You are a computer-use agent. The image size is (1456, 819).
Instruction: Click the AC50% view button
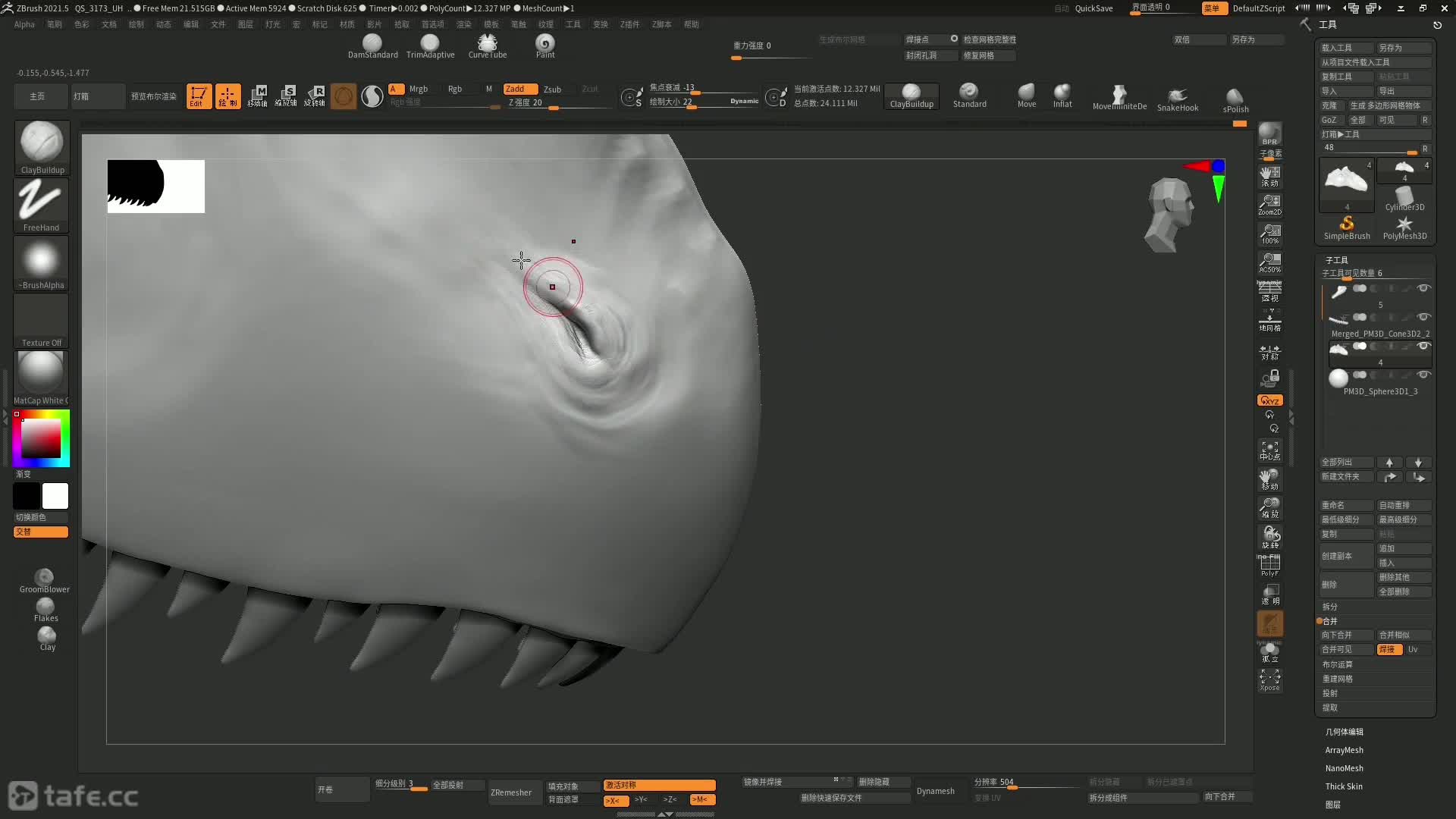click(1270, 262)
